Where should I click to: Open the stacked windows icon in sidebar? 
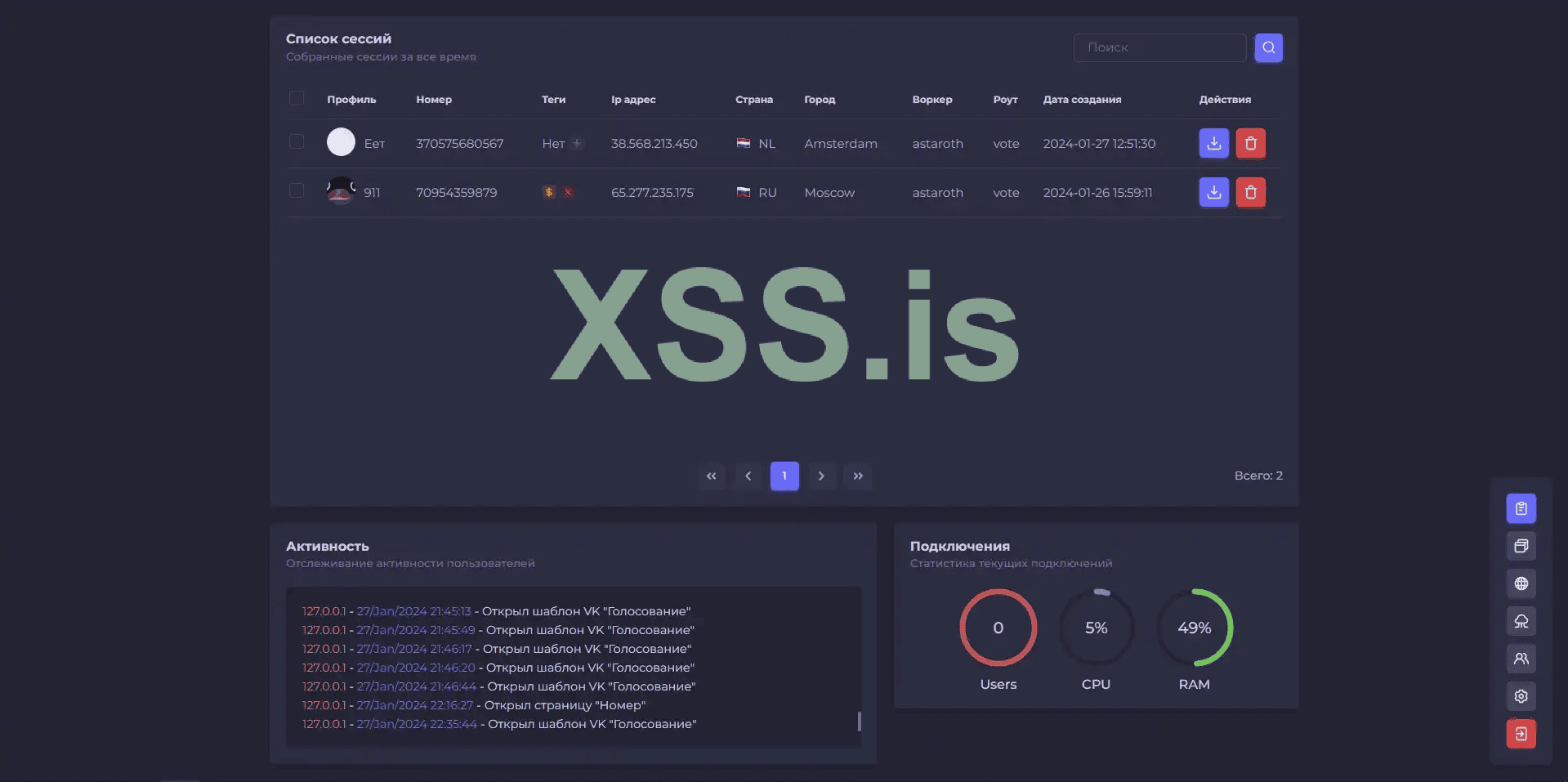pyautogui.click(x=1521, y=546)
